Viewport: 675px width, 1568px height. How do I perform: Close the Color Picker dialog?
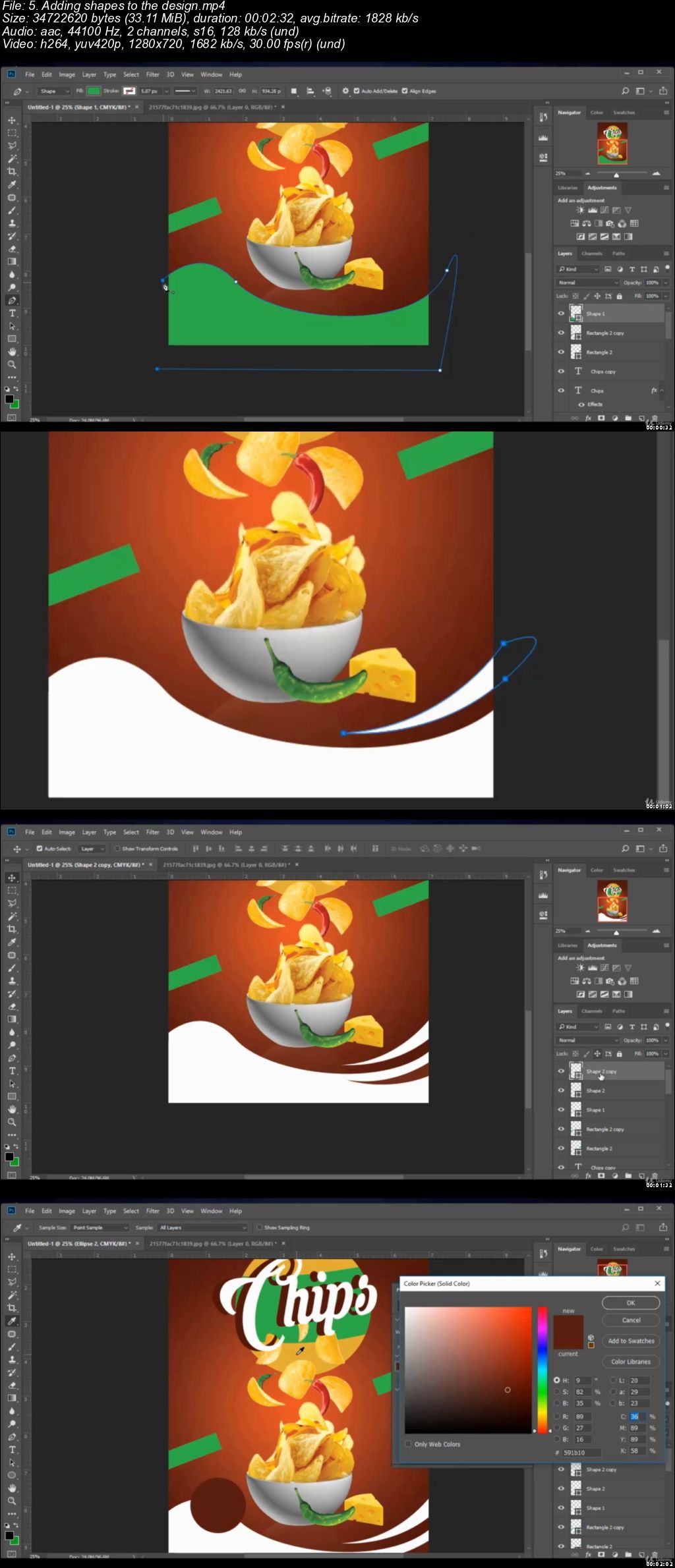pyautogui.click(x=657, y=1283)
